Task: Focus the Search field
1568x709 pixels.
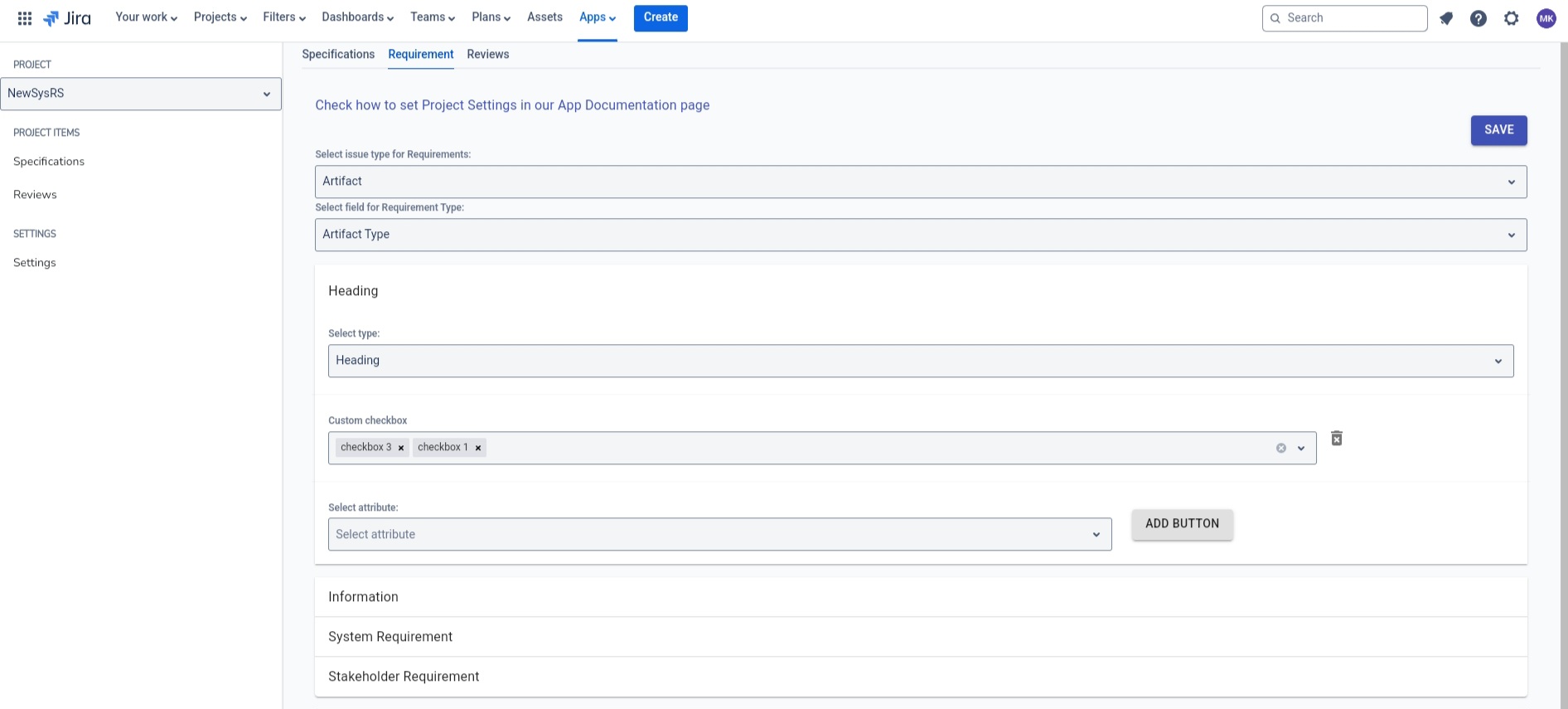Action: (1344, 18)
